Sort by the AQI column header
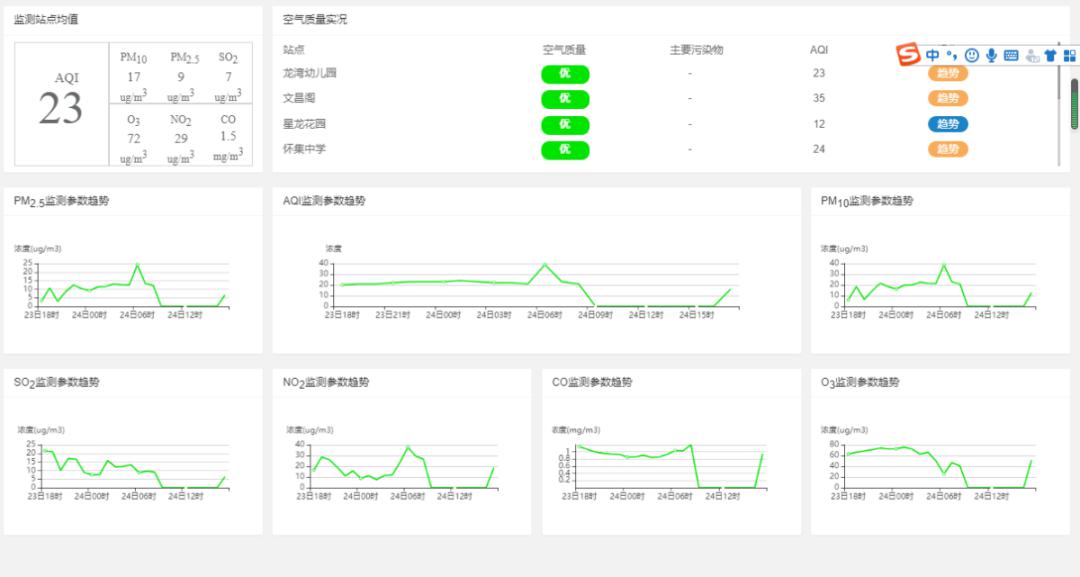1080x577 pixels. 817,49
